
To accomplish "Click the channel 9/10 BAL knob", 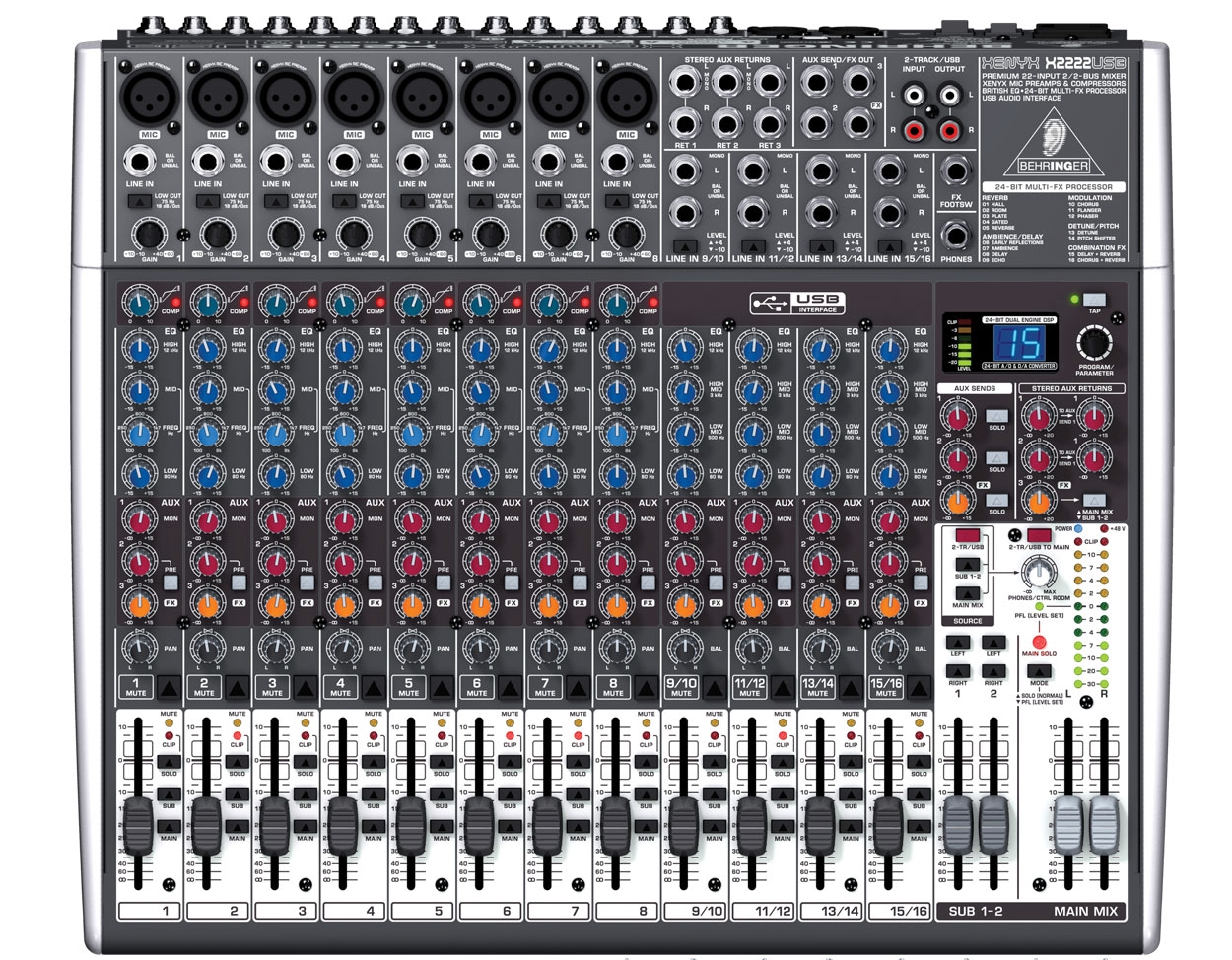I will tap(684, 647).
